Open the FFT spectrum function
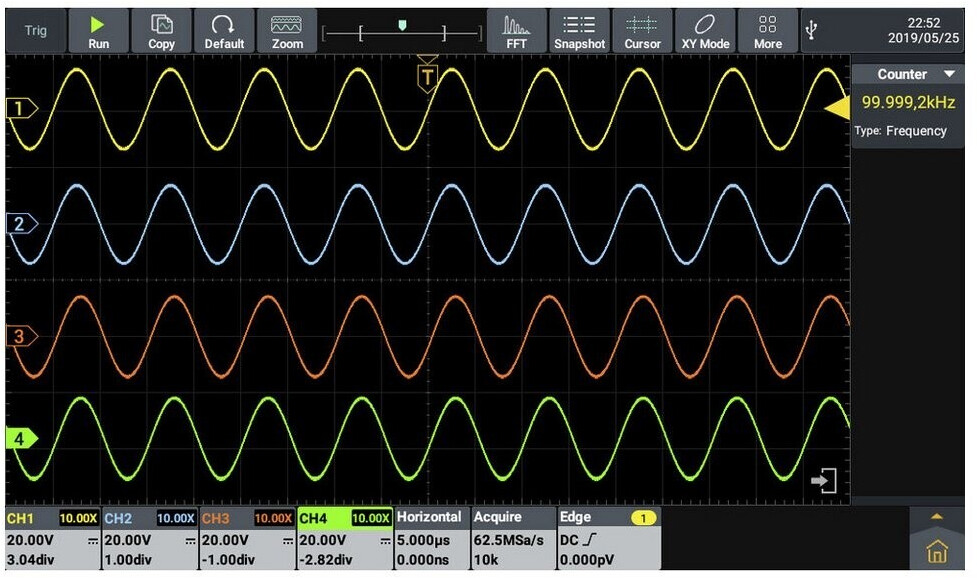Screen dimensions: 977x578 point(516,31)
